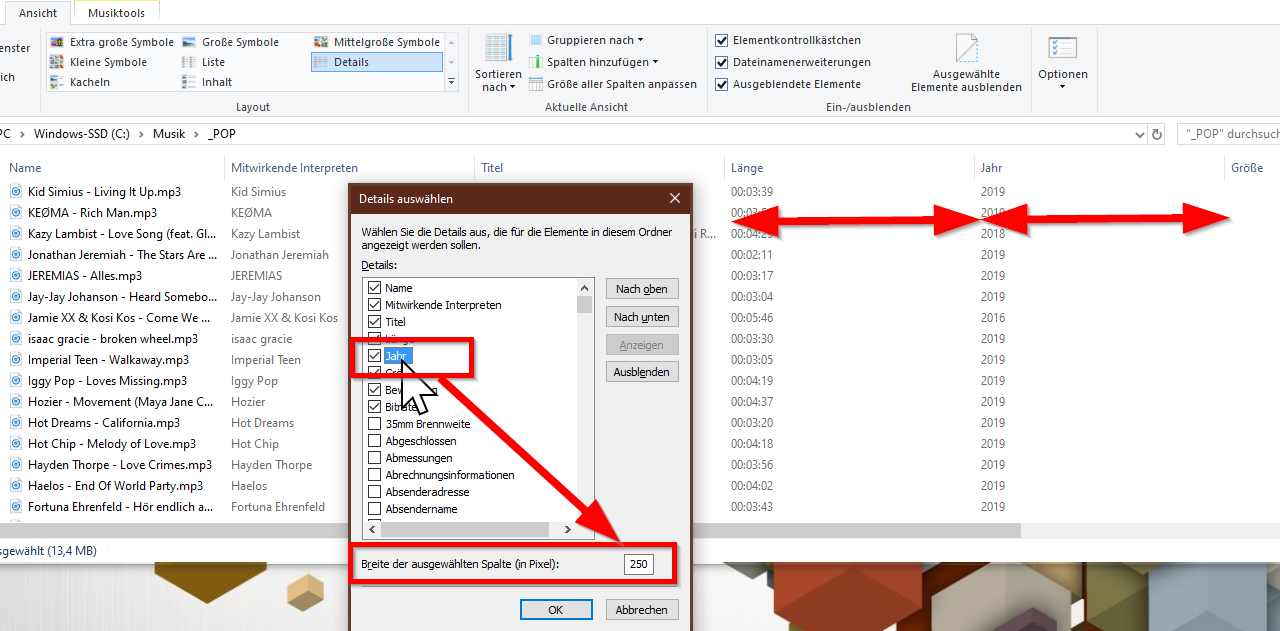This screenshot has height=631, width=1280.
Task: Open the address bar history dropdown
Action: tap(1141, 134)
